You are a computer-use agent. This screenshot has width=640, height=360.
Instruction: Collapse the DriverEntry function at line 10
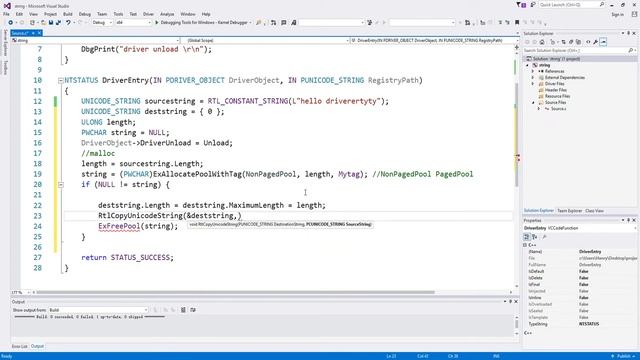tap(60, 80)
